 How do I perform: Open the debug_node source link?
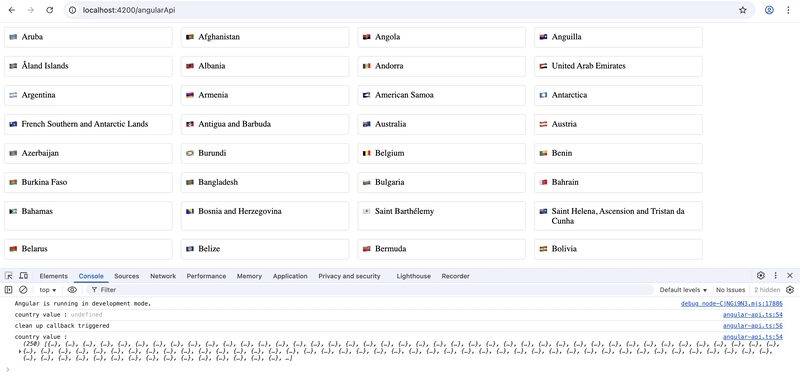[732, 303]
